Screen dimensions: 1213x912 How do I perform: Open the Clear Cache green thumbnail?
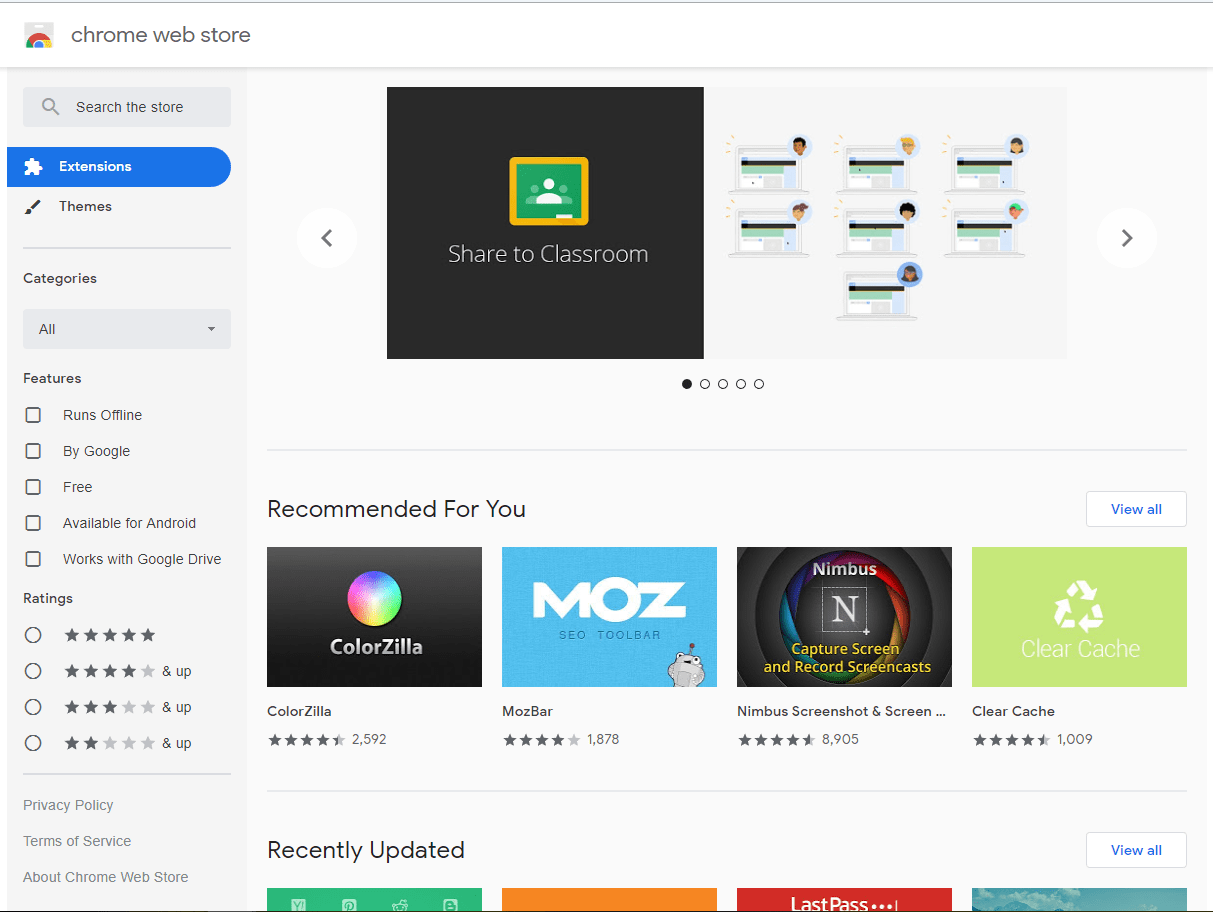click(1079, 617)
